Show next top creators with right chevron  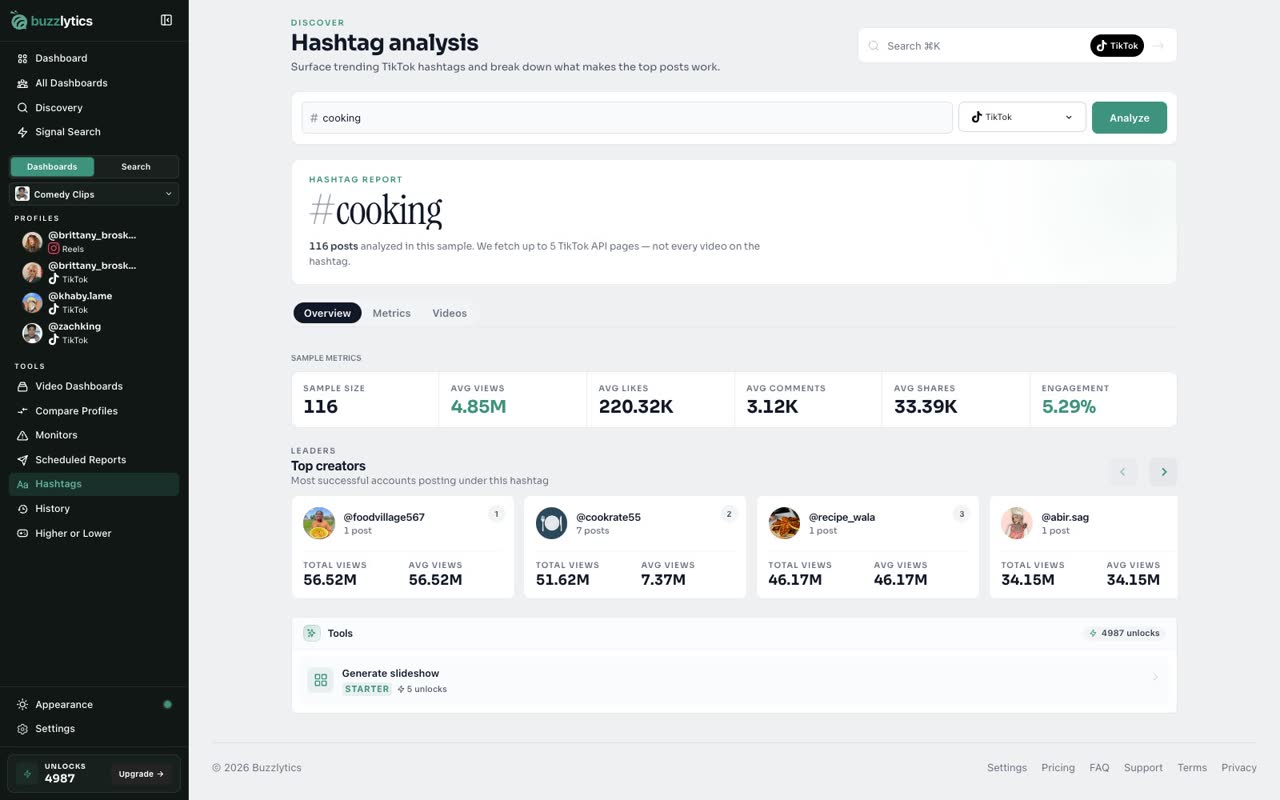[1163, 472]
